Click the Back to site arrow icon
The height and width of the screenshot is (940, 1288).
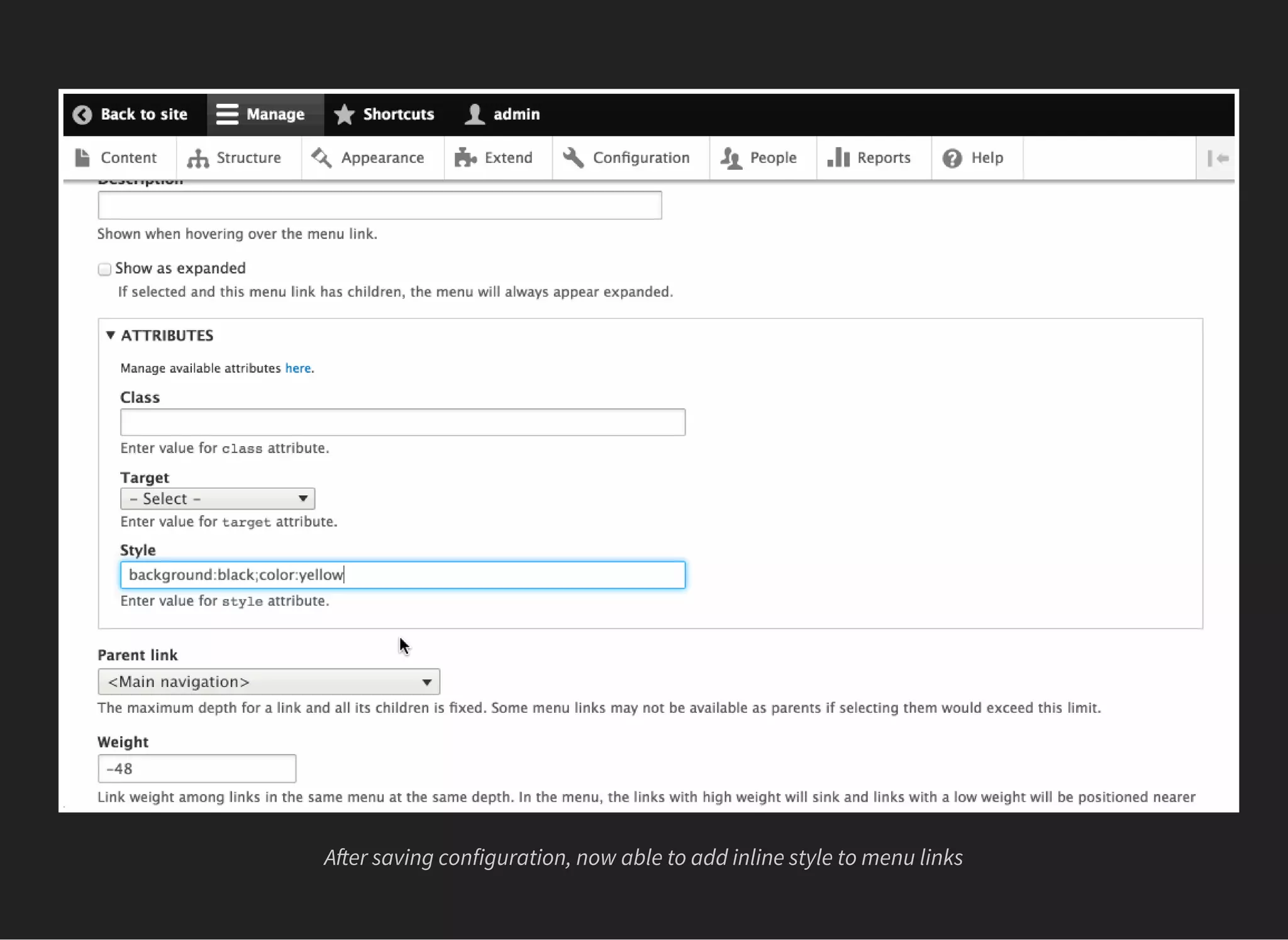coord(82,115)
